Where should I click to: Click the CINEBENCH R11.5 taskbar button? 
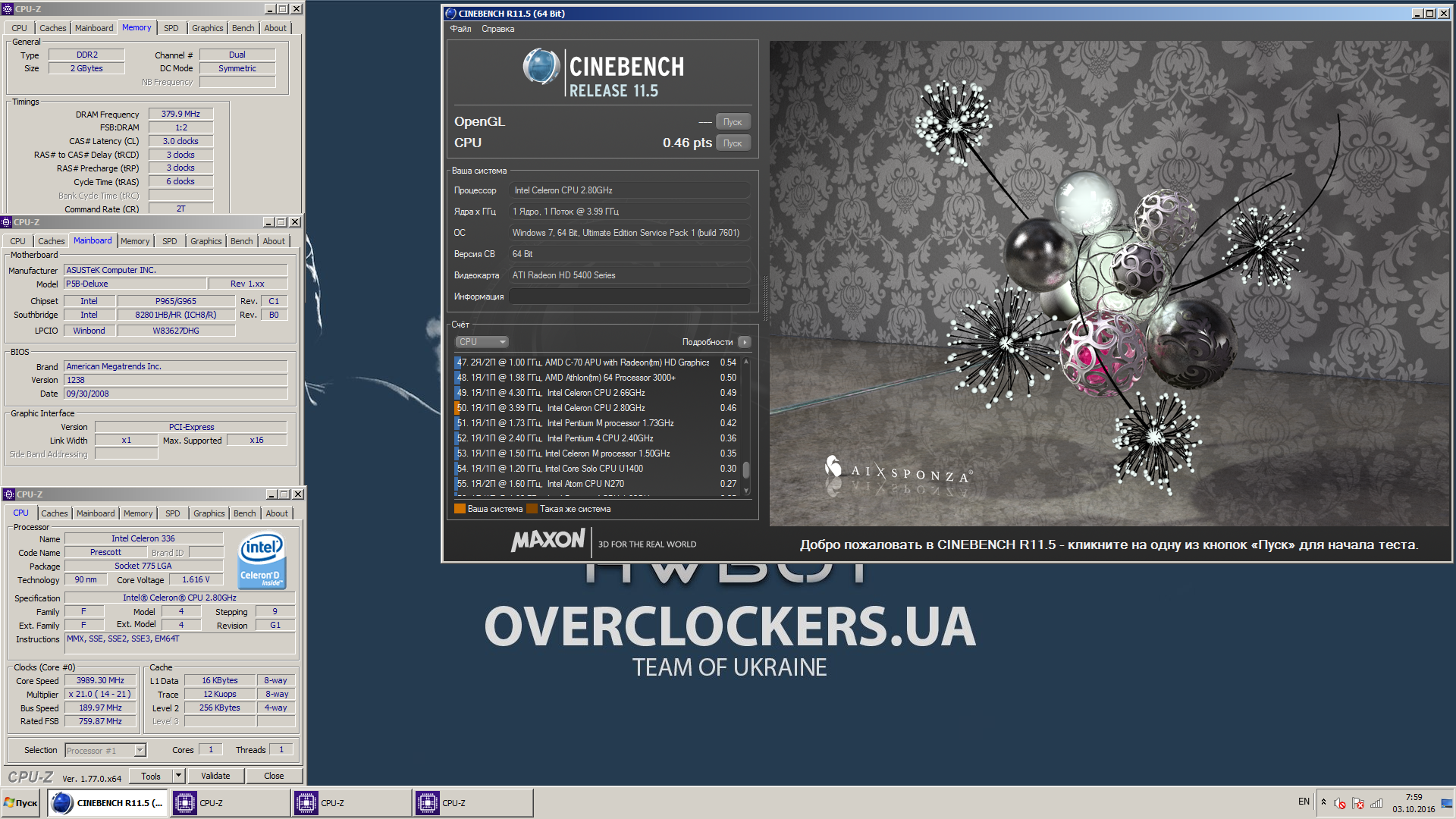108,803
